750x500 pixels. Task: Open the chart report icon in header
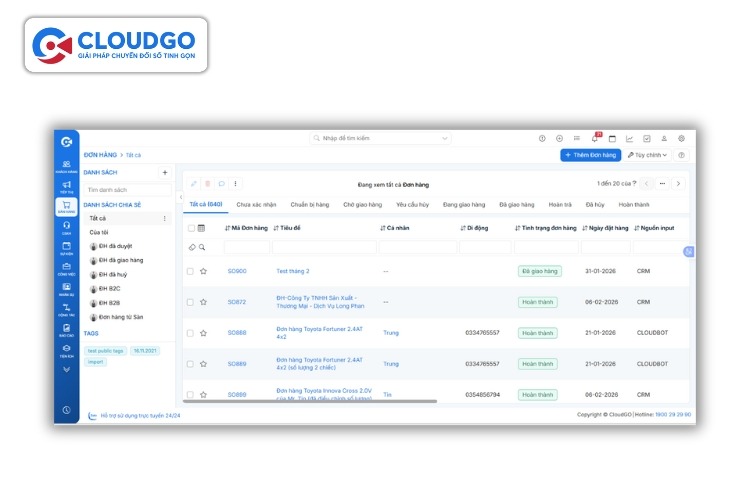point(629,138)
